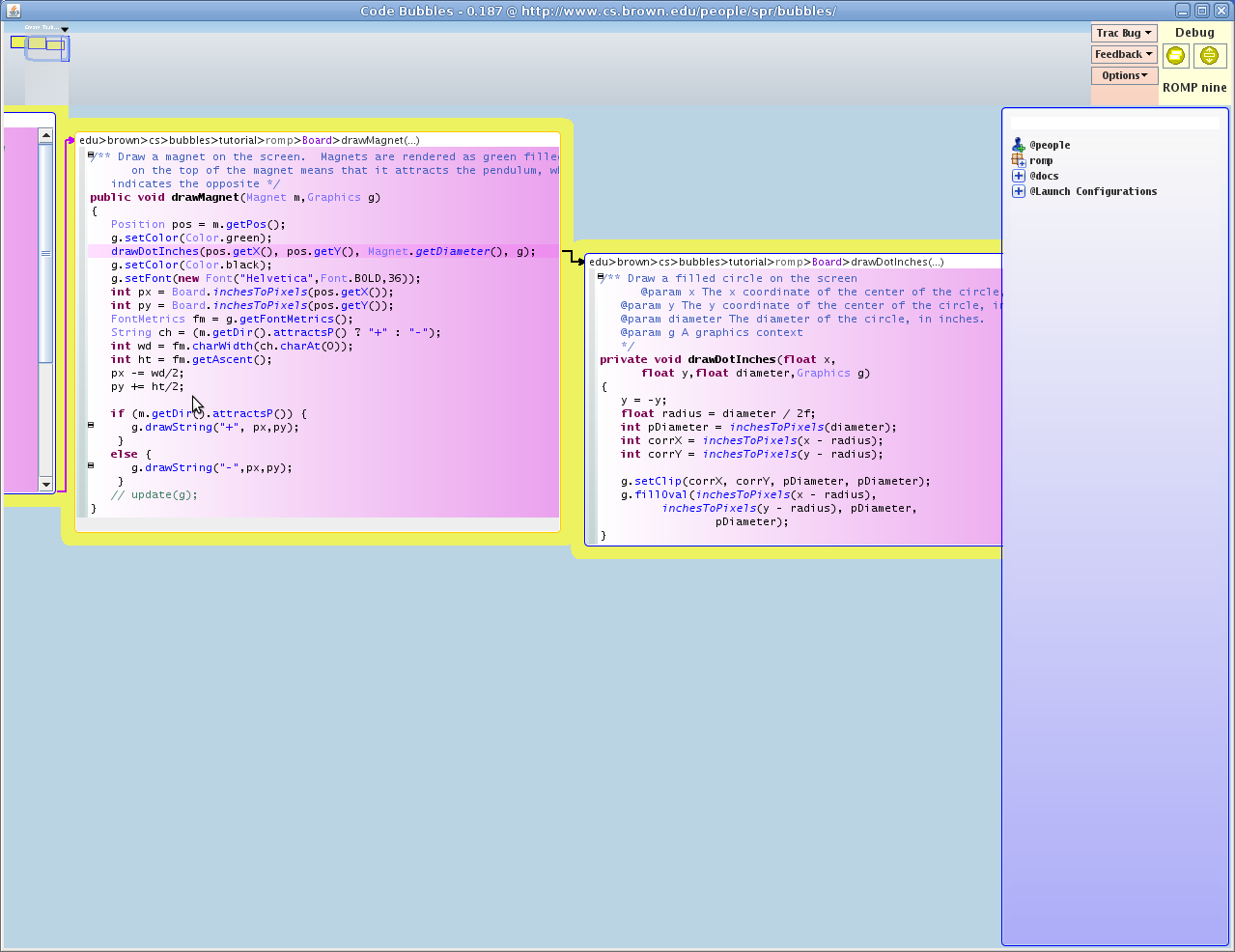Click the stacked-bubbles icon under Debug
Viewport: 1235px width, 952px height.
[x=1175, y=56]
